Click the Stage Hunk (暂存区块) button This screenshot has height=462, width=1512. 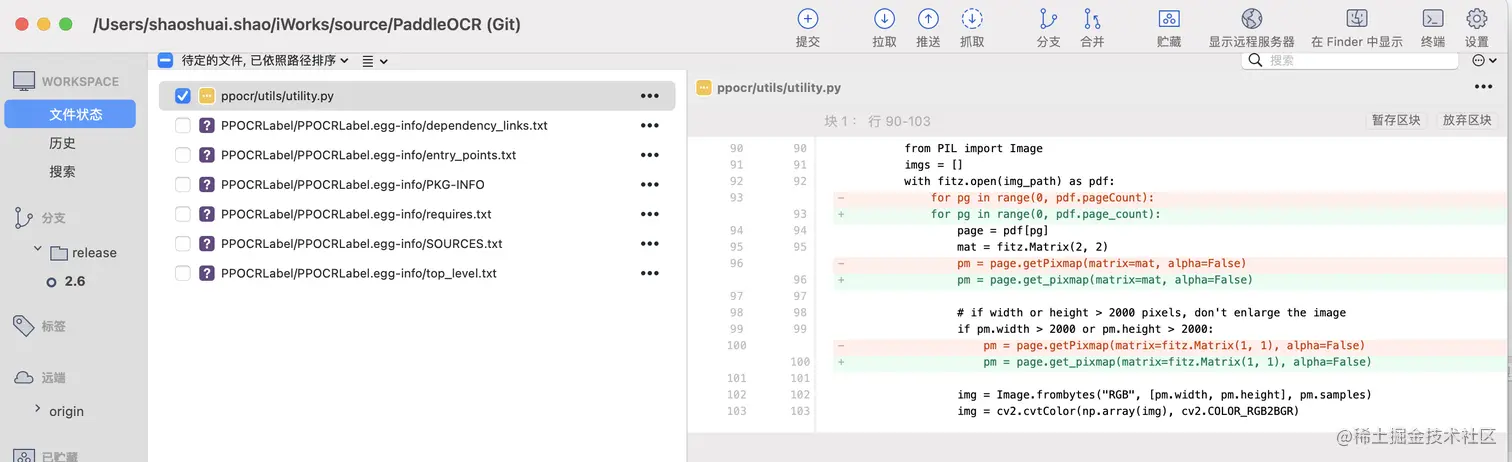[1396, 120]
